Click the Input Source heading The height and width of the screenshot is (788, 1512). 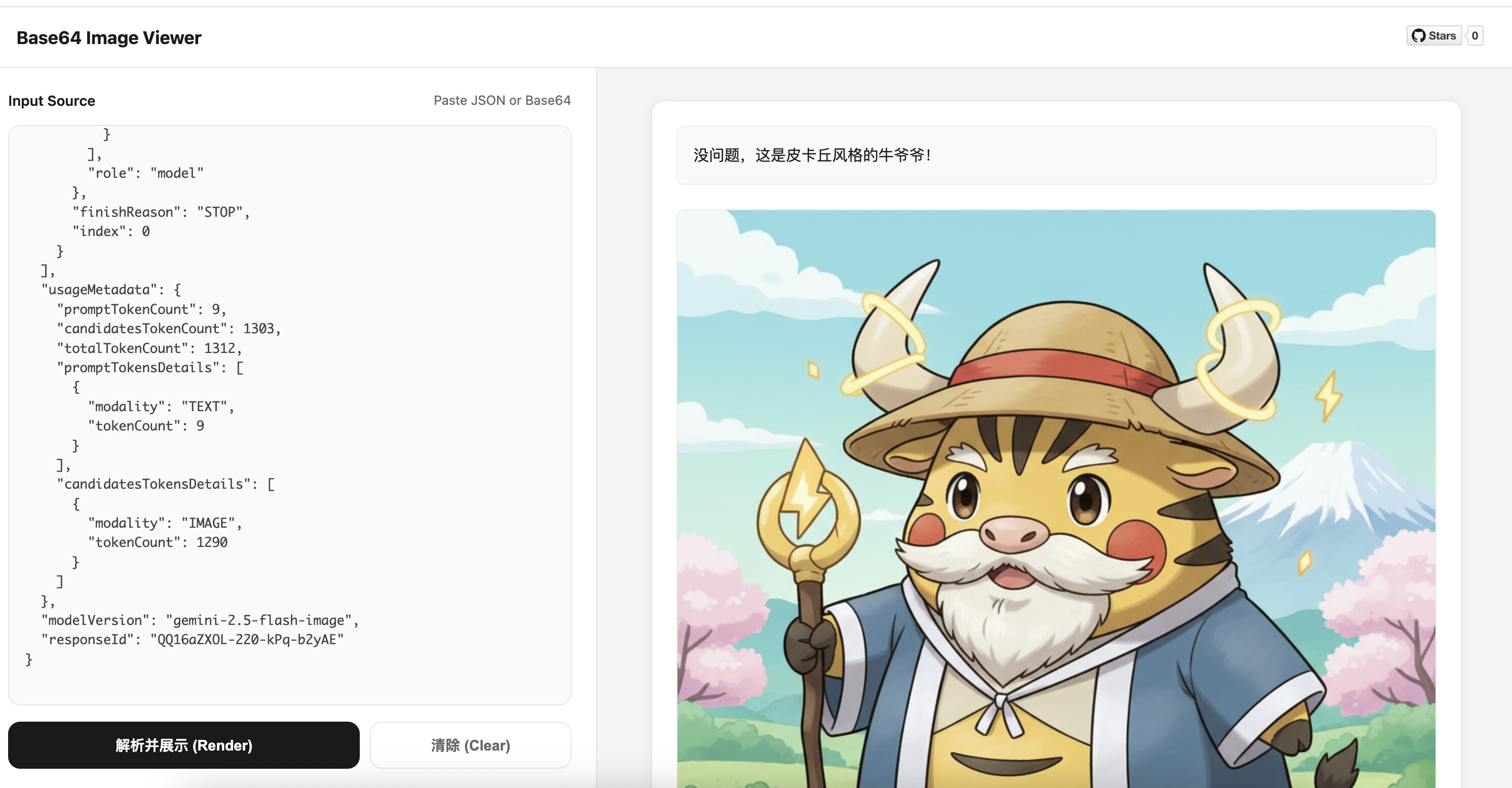(52, 101)
